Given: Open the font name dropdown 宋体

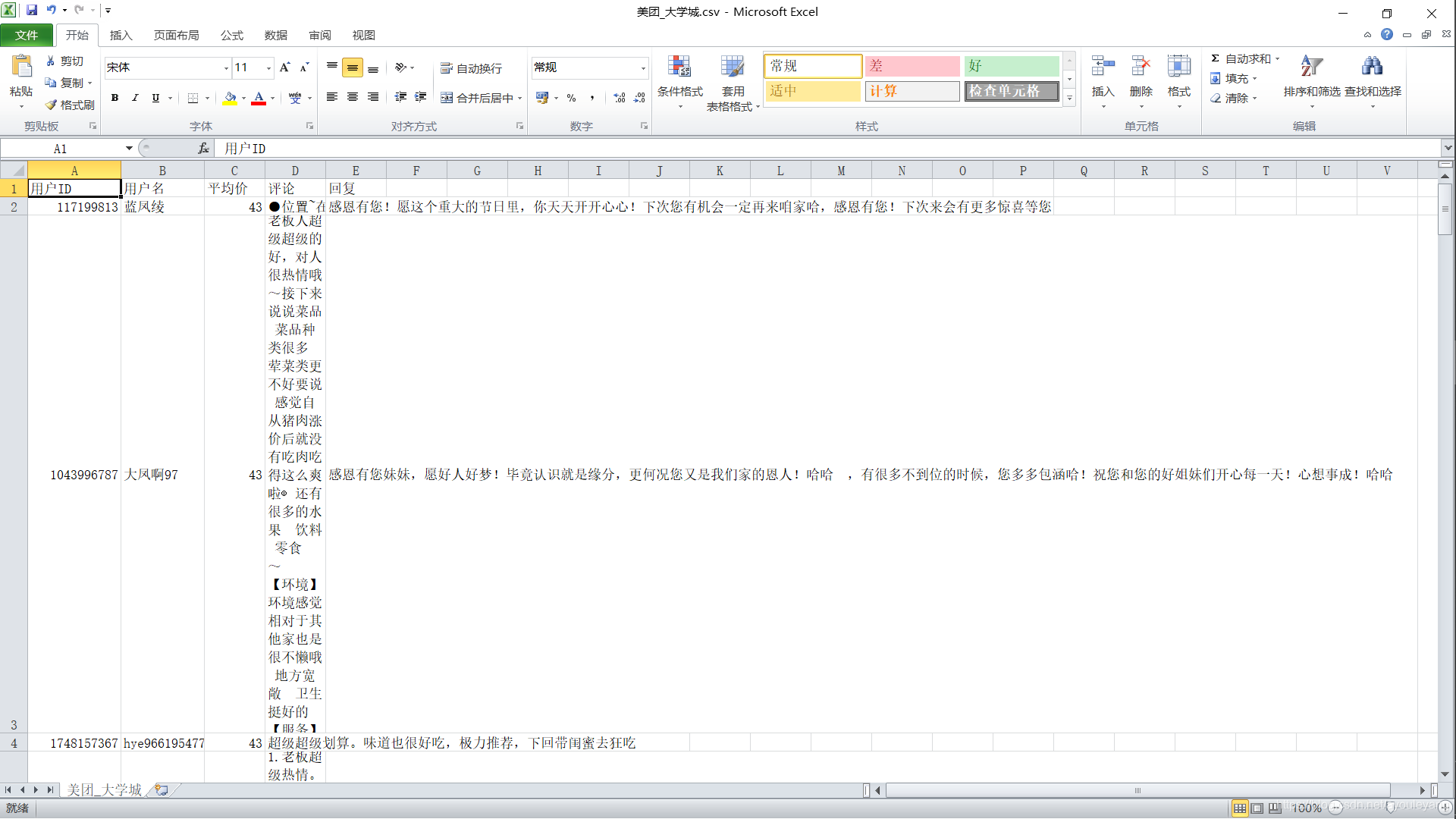Looking at the screenshot, I should click(x=226, y=68).
